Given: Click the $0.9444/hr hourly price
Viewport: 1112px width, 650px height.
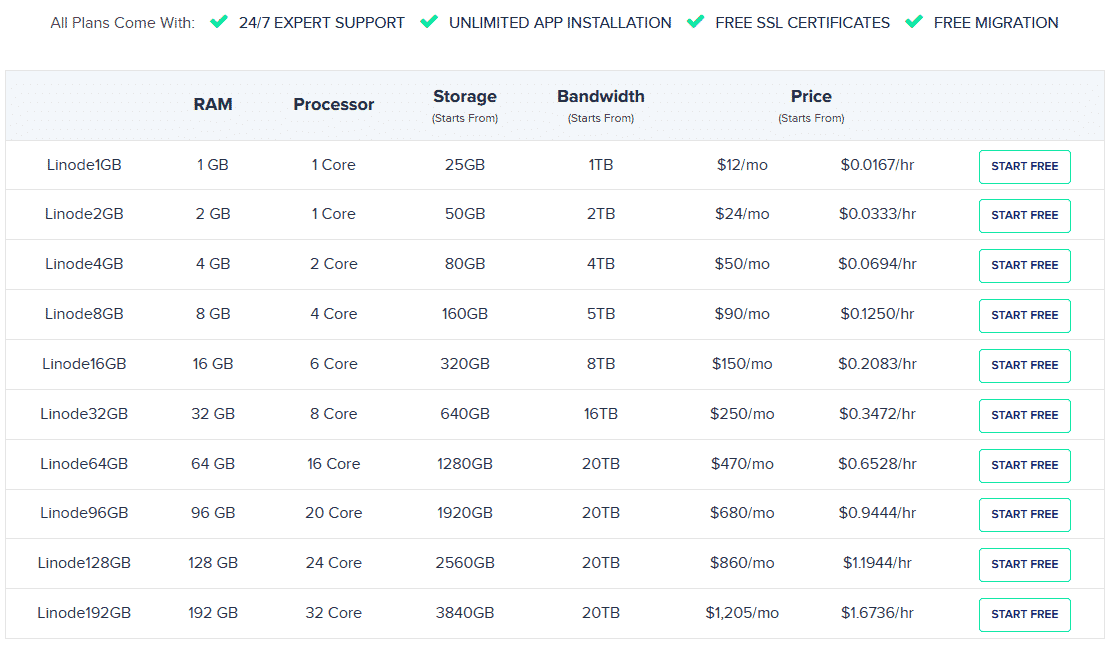Looking at the screenshot, I should coord(877,512).
